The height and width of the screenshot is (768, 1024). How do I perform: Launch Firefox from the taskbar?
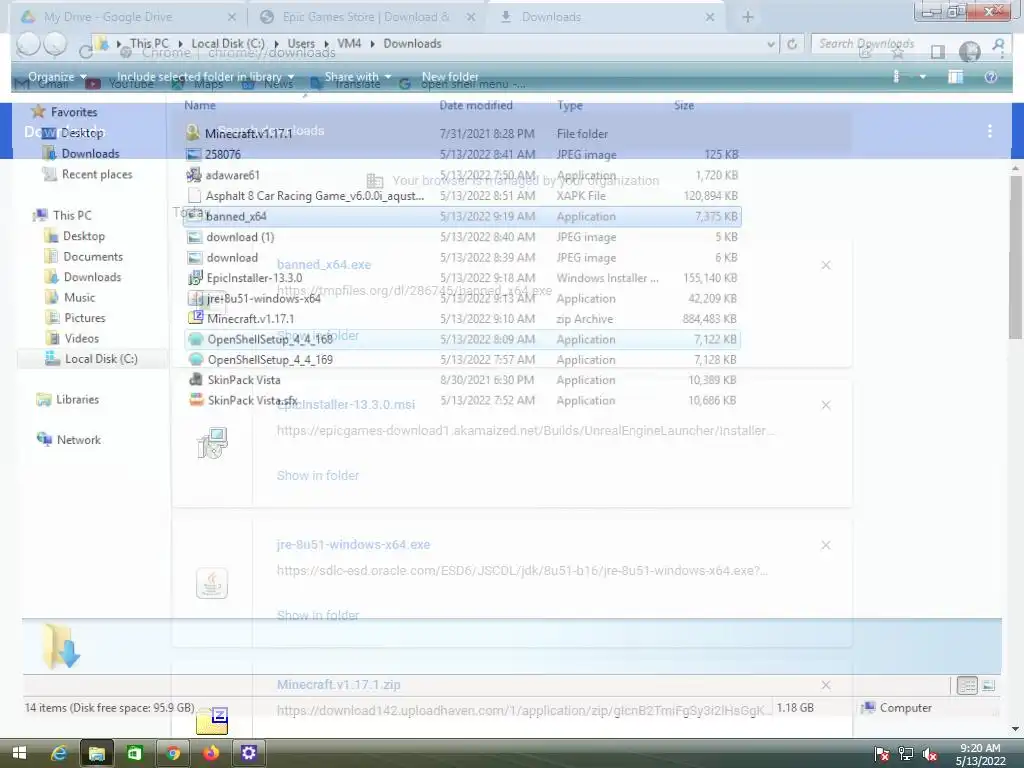(x=211, y=753)
